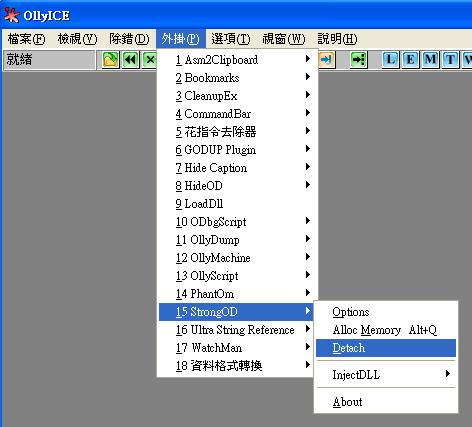The width and height of the screenshot is (472, 427).
Task: Select Bookmarks plugin entry
Action: (236, 78)
